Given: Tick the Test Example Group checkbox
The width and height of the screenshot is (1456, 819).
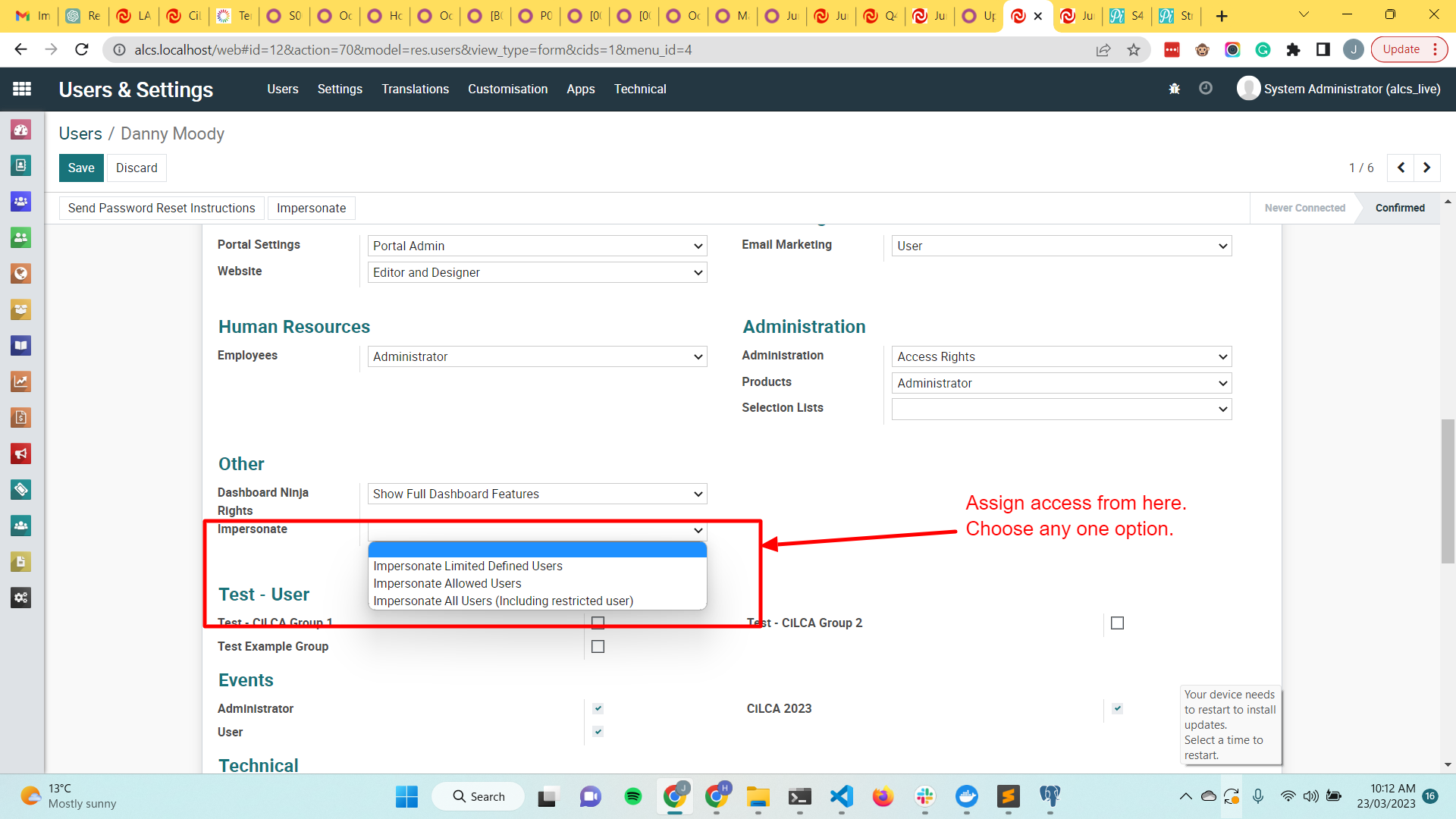Looking at the screenshot, I should click(x=598, y=647).
